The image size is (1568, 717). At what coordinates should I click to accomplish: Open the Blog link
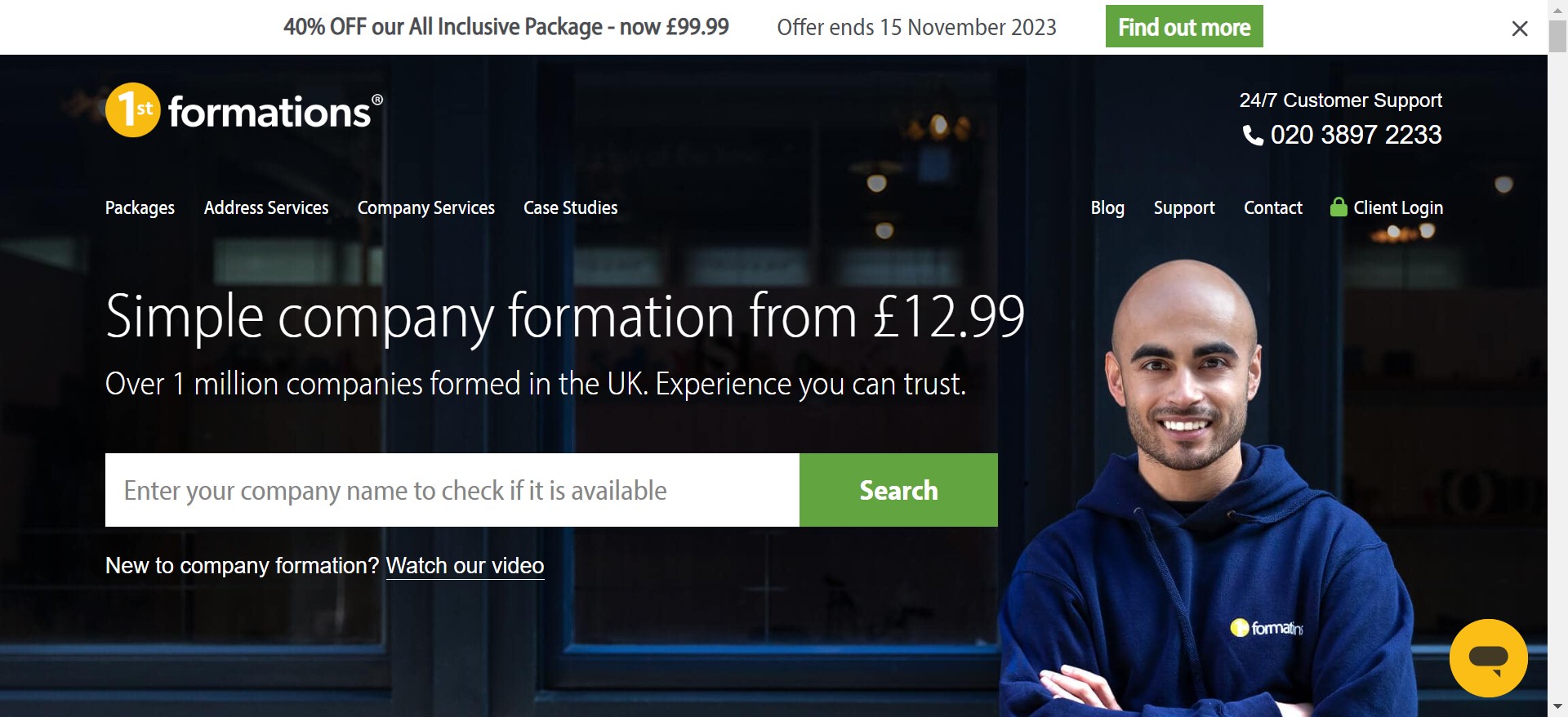[1107, 208]
